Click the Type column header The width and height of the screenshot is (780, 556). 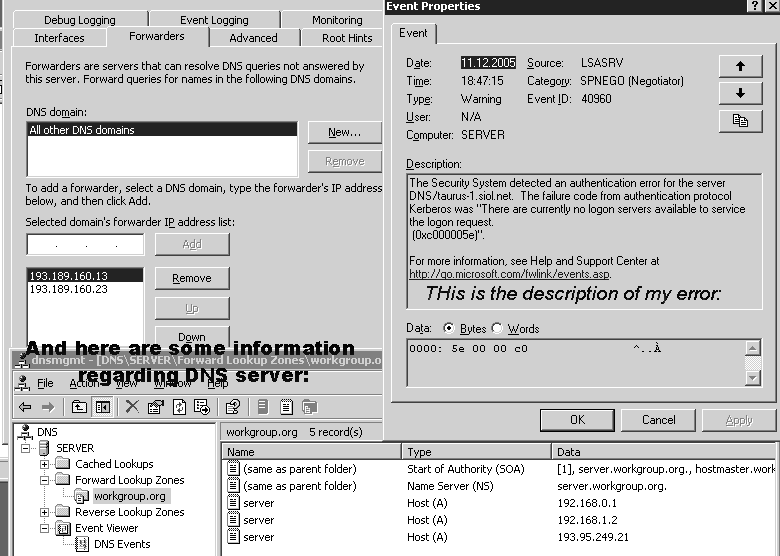point(477,452)
